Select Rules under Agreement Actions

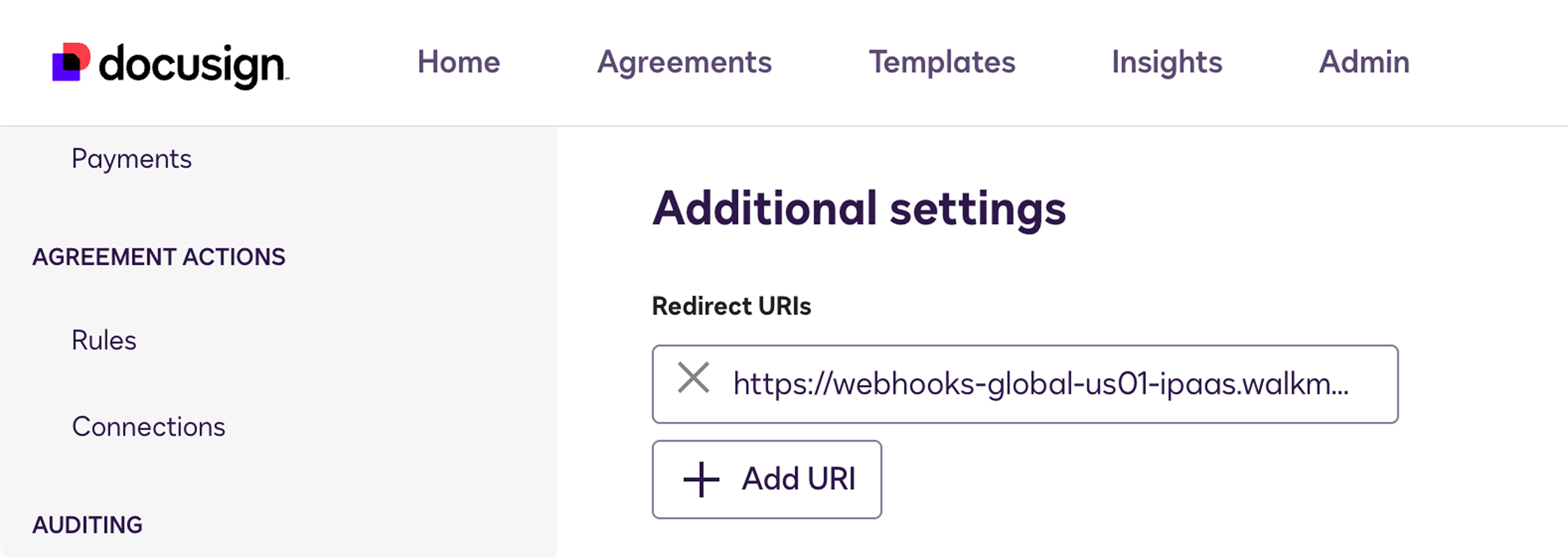pos(104,340)
